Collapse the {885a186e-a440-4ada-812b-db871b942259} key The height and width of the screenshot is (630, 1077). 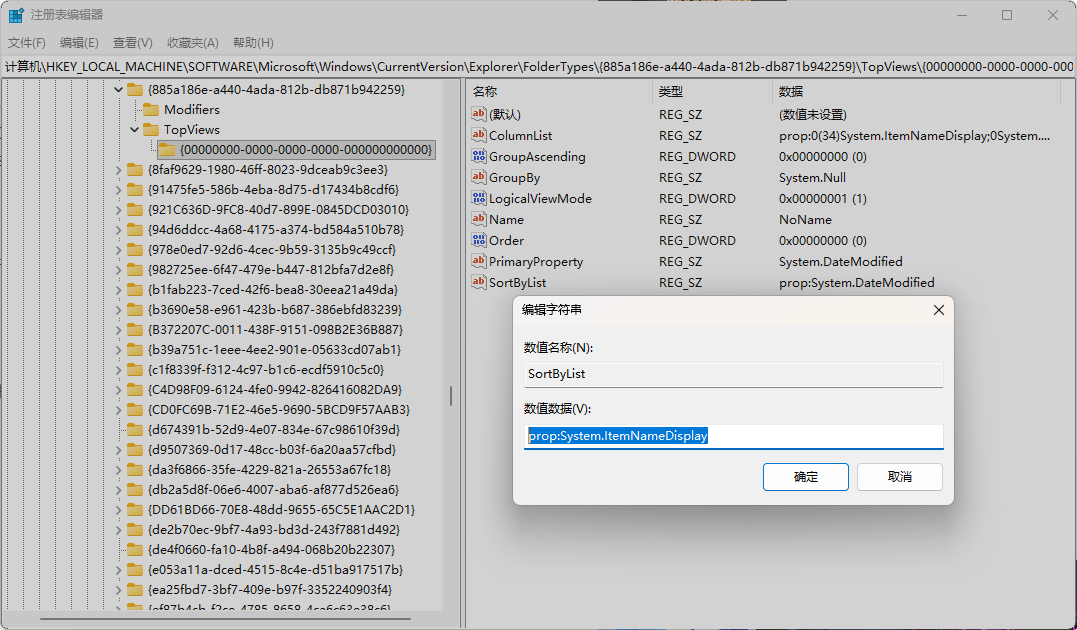click(x=118, y=89)
